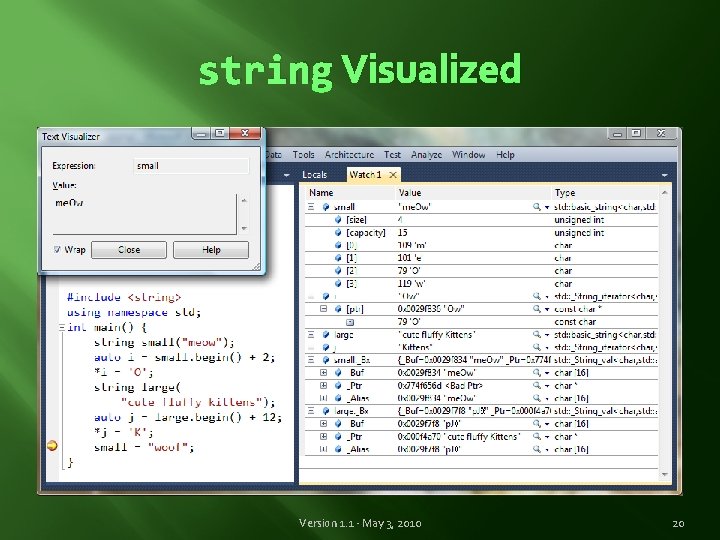Click the variable icon beside [size]
This screenshot has width=720, height=540.
pos(338,220)
